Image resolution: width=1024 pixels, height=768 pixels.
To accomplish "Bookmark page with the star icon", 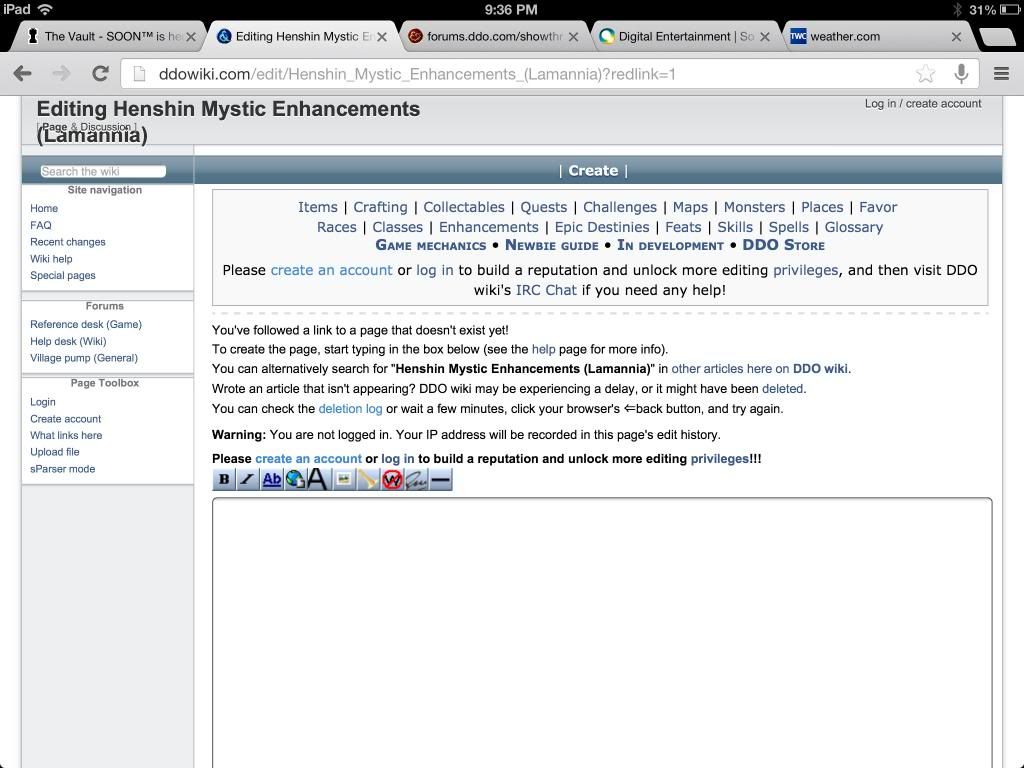I will [925, 74].
